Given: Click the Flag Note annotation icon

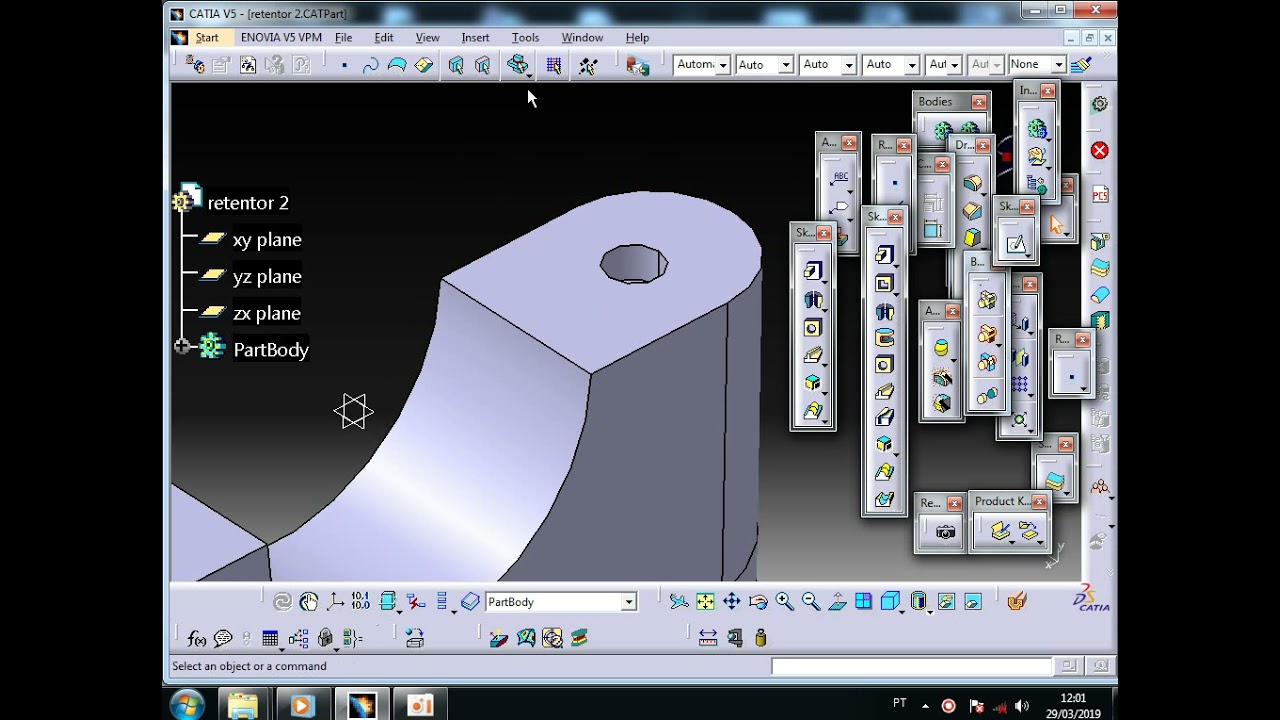Looking at the screenshot, I should coord(840,208).
